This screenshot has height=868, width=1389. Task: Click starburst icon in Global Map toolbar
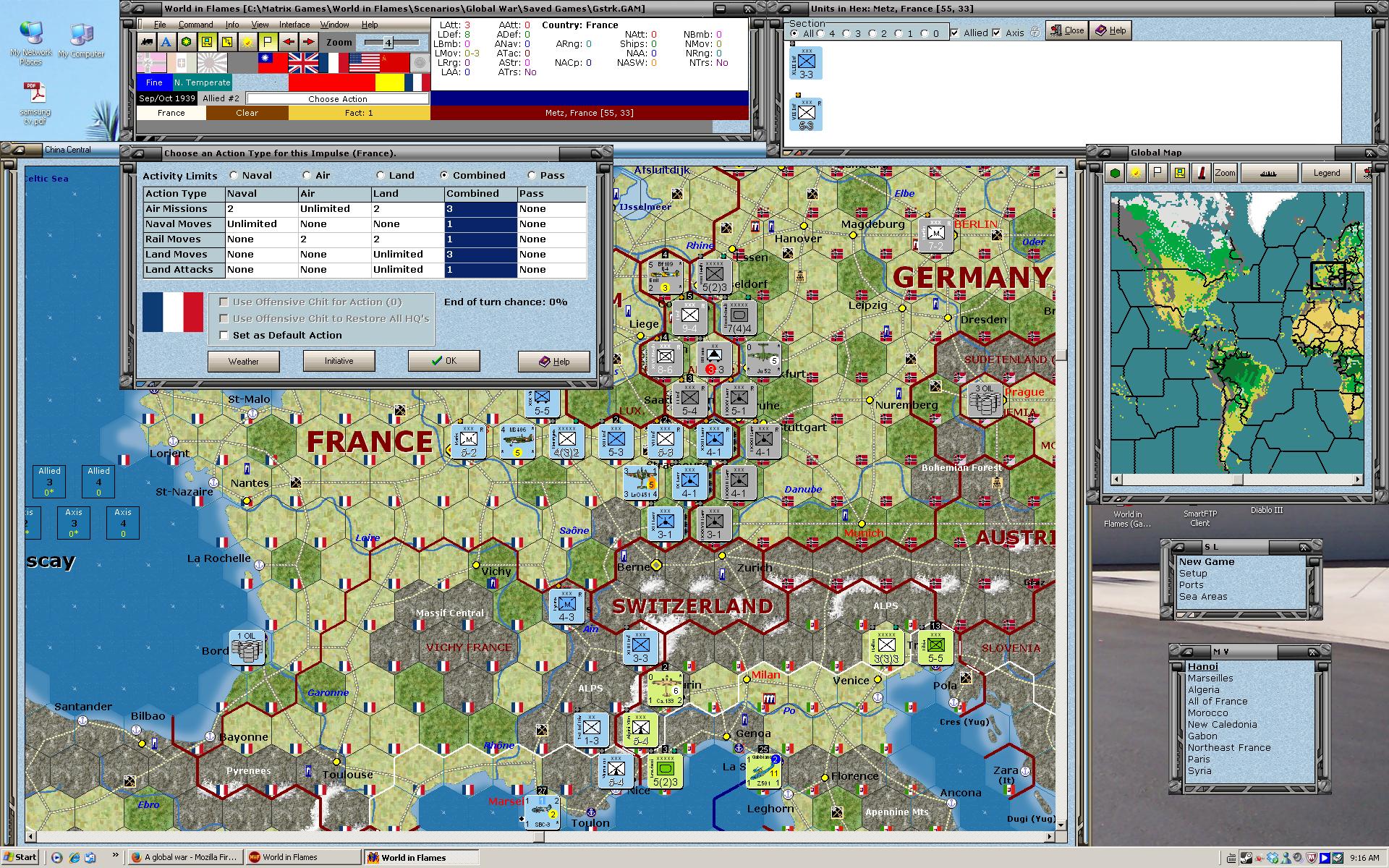(x=1137, y=173)
